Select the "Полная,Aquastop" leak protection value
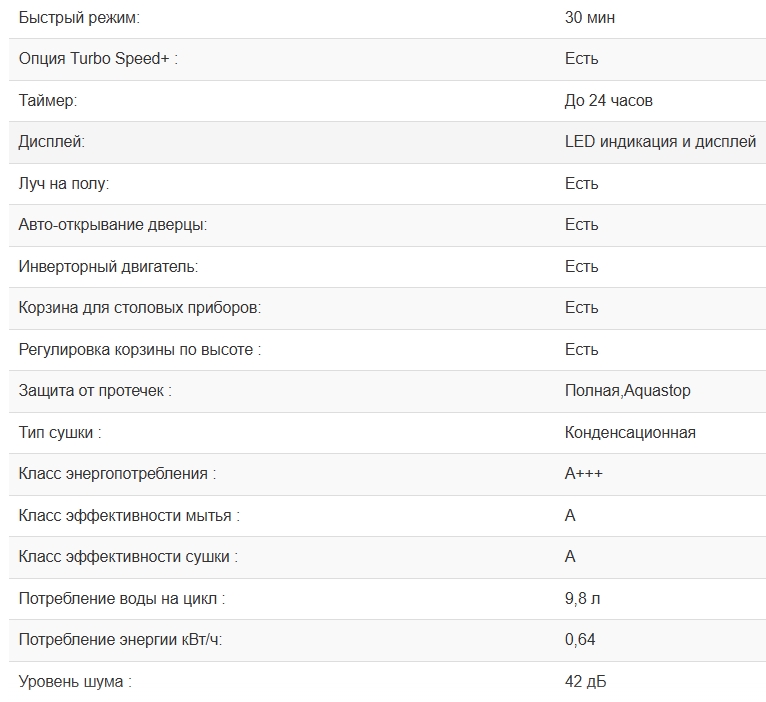 click(x=627, y=391)
